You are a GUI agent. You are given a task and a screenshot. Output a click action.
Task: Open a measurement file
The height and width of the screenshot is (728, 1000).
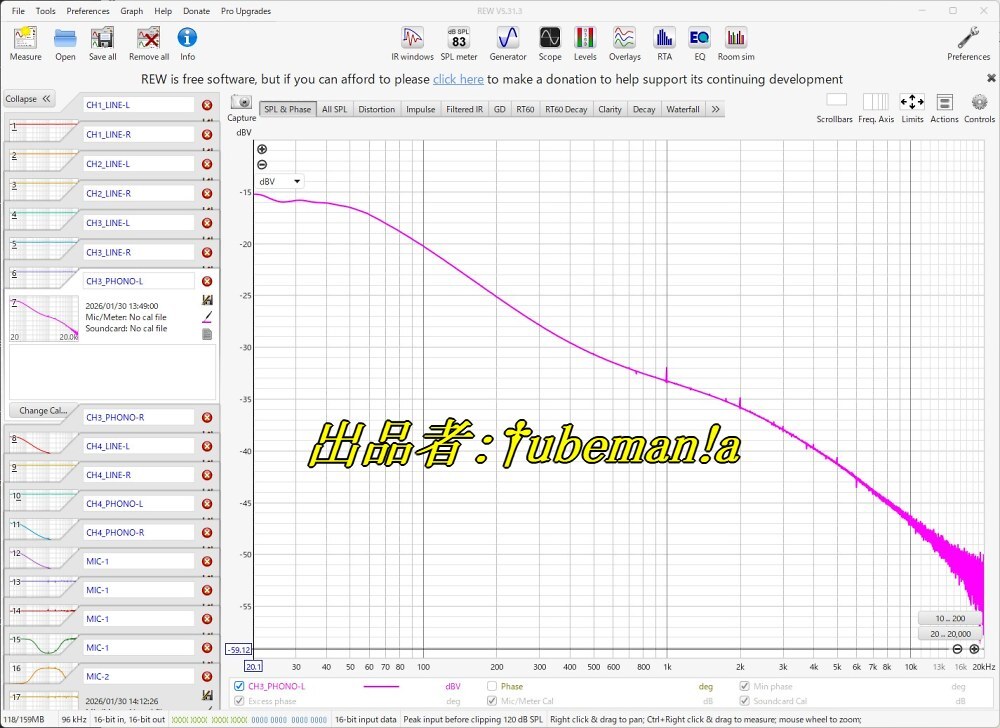click(65, 43)
